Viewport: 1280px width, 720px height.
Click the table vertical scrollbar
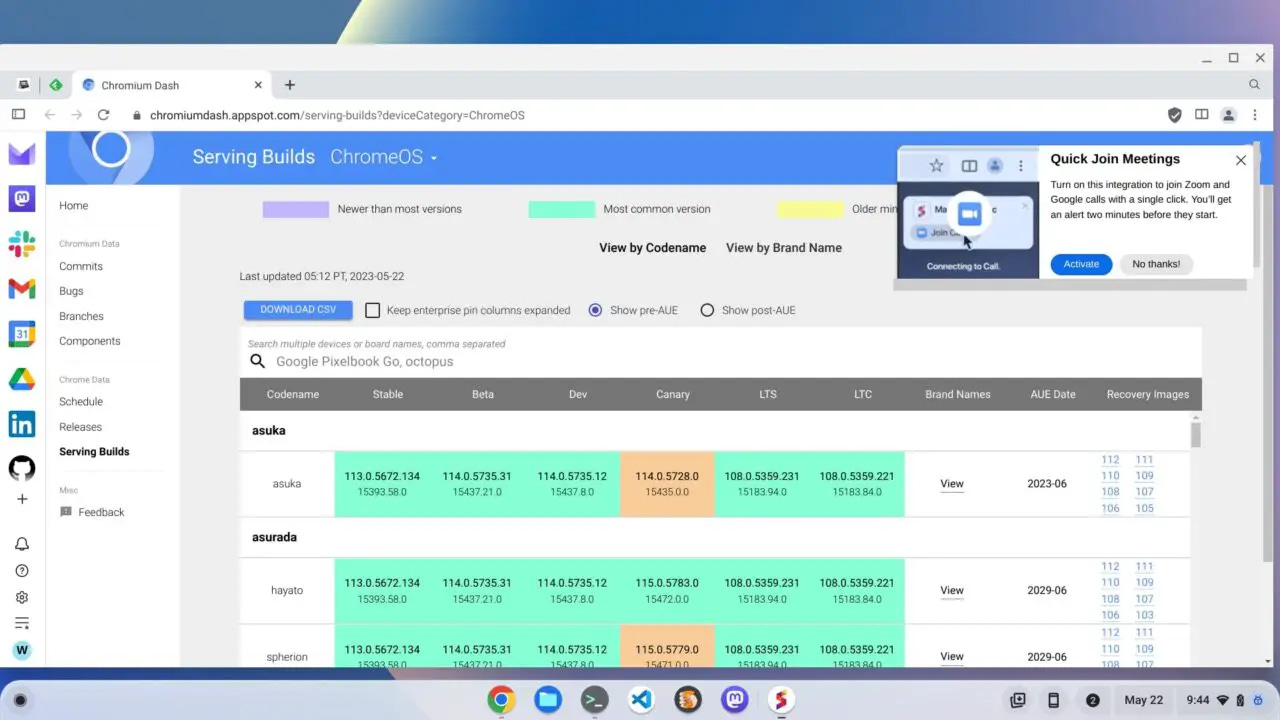pyautogui.click(x=1195, y=435)
